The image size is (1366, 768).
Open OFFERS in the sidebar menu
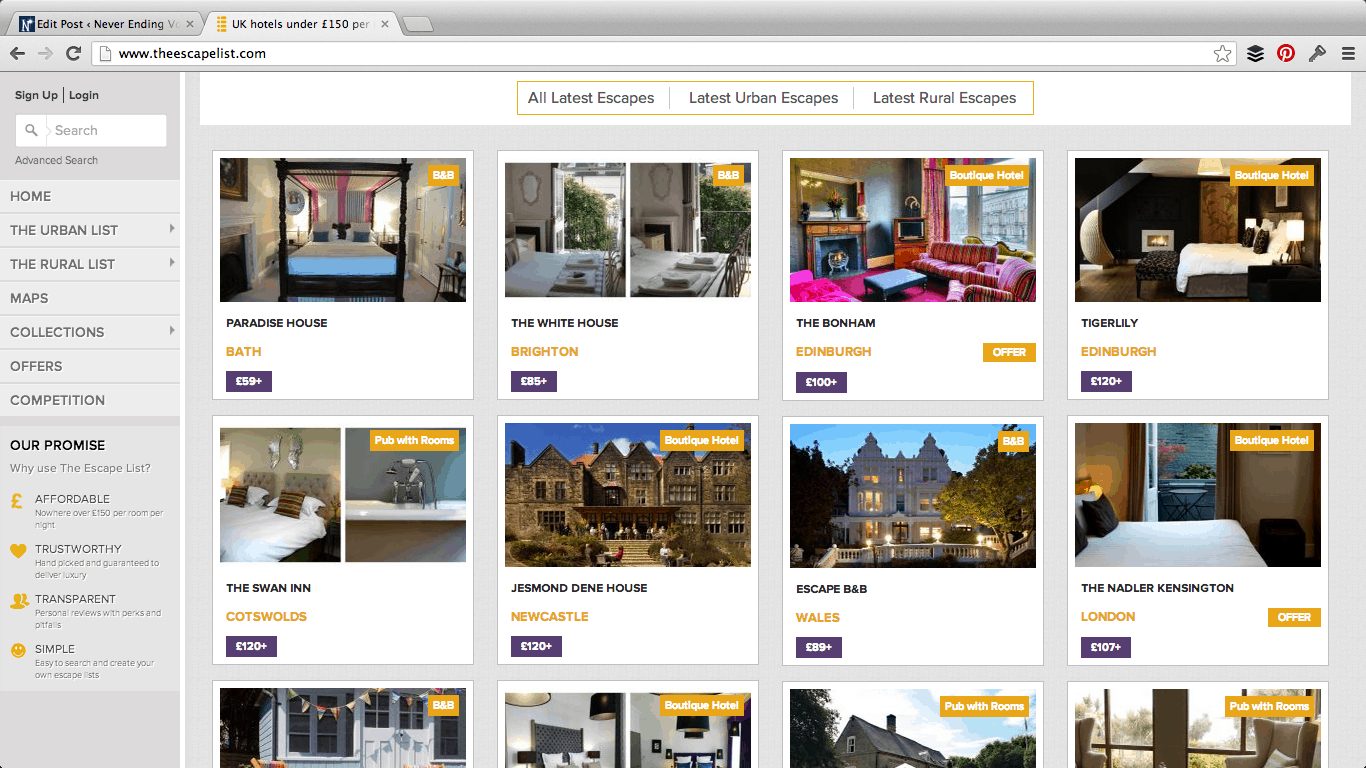pos(90,366)
